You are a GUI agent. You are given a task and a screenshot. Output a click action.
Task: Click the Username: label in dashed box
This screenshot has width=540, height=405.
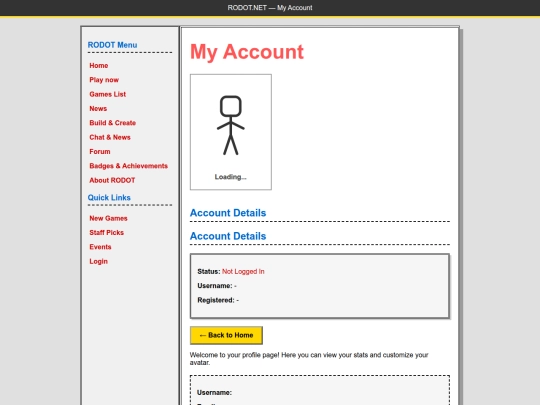(x=214, y=393)
